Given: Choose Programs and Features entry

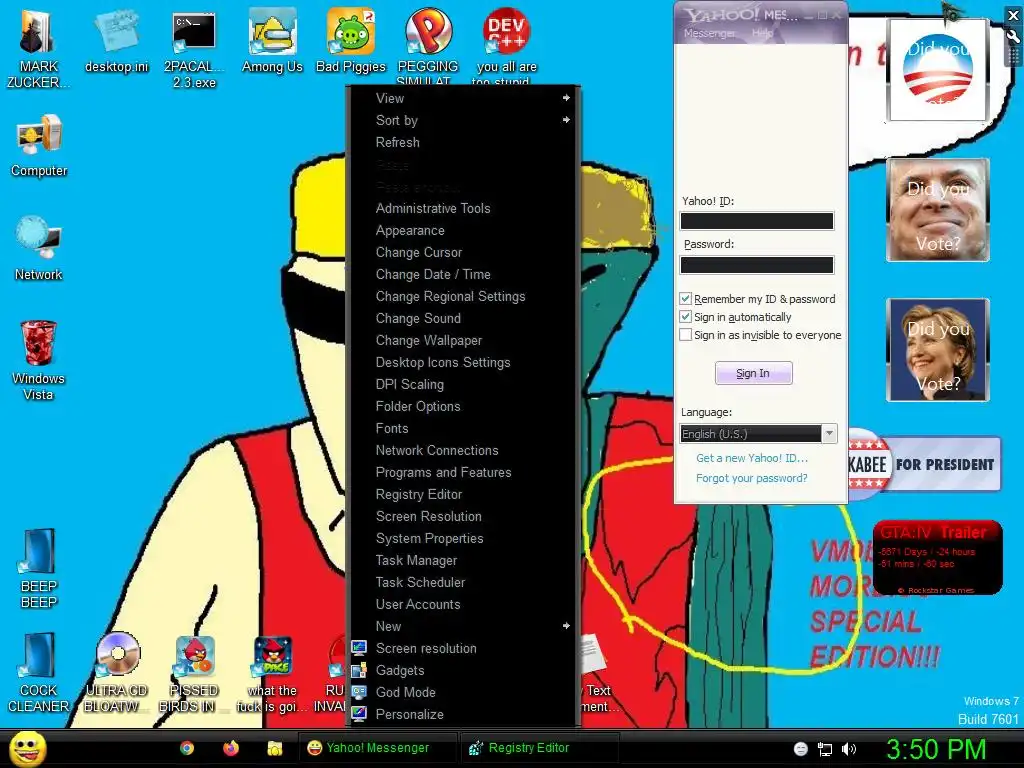Looking at the screenshot, I should tap(464, 472).
